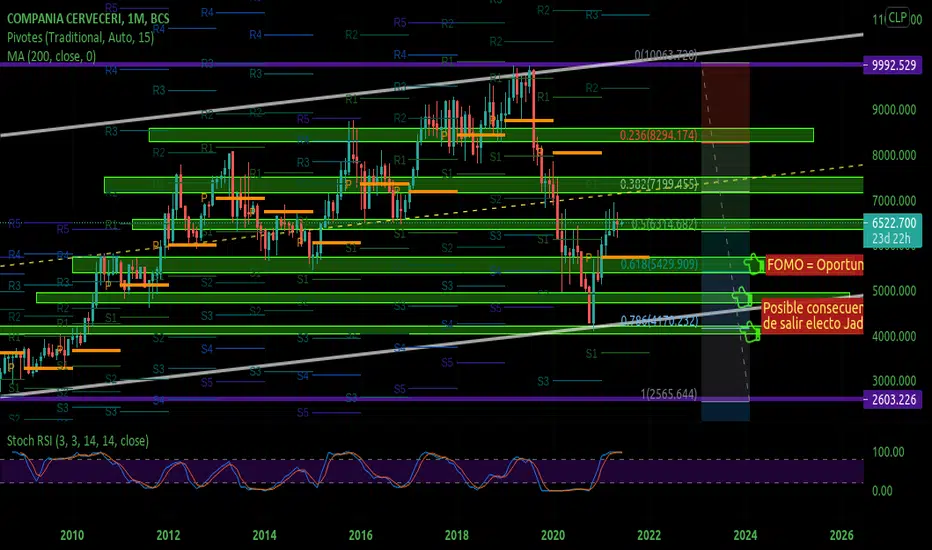Click the 2024 label on the time axis
The image size is (932, 550).
[x=745, y=535]
